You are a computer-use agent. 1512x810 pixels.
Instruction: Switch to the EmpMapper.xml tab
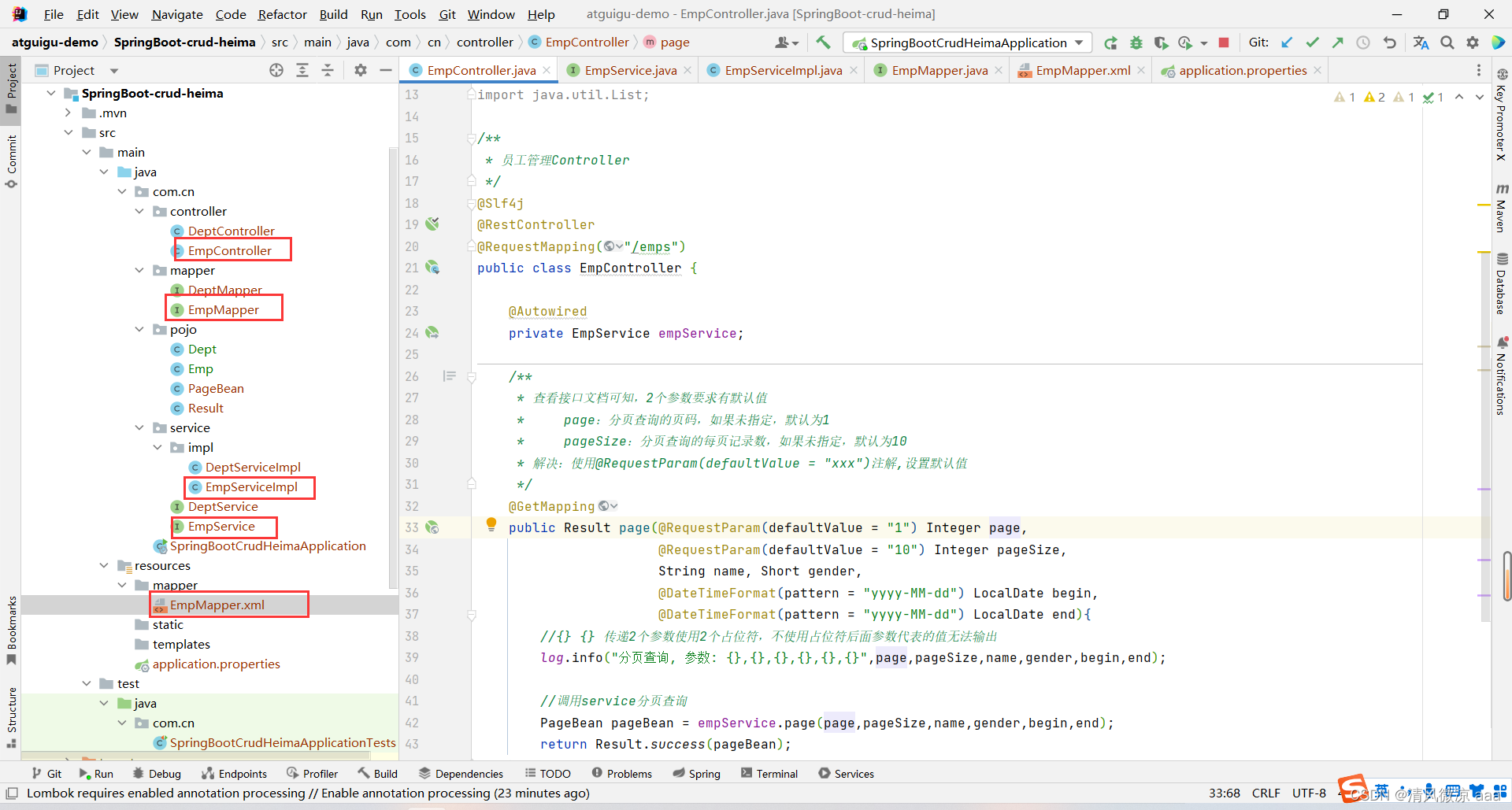click(1083, 70)
